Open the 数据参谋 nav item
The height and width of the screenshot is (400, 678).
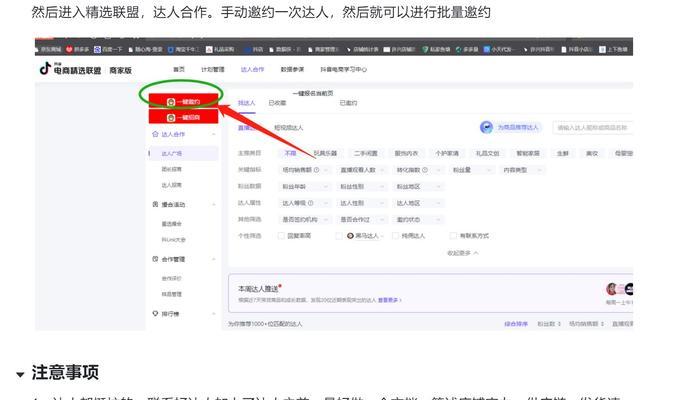(292, 69)
